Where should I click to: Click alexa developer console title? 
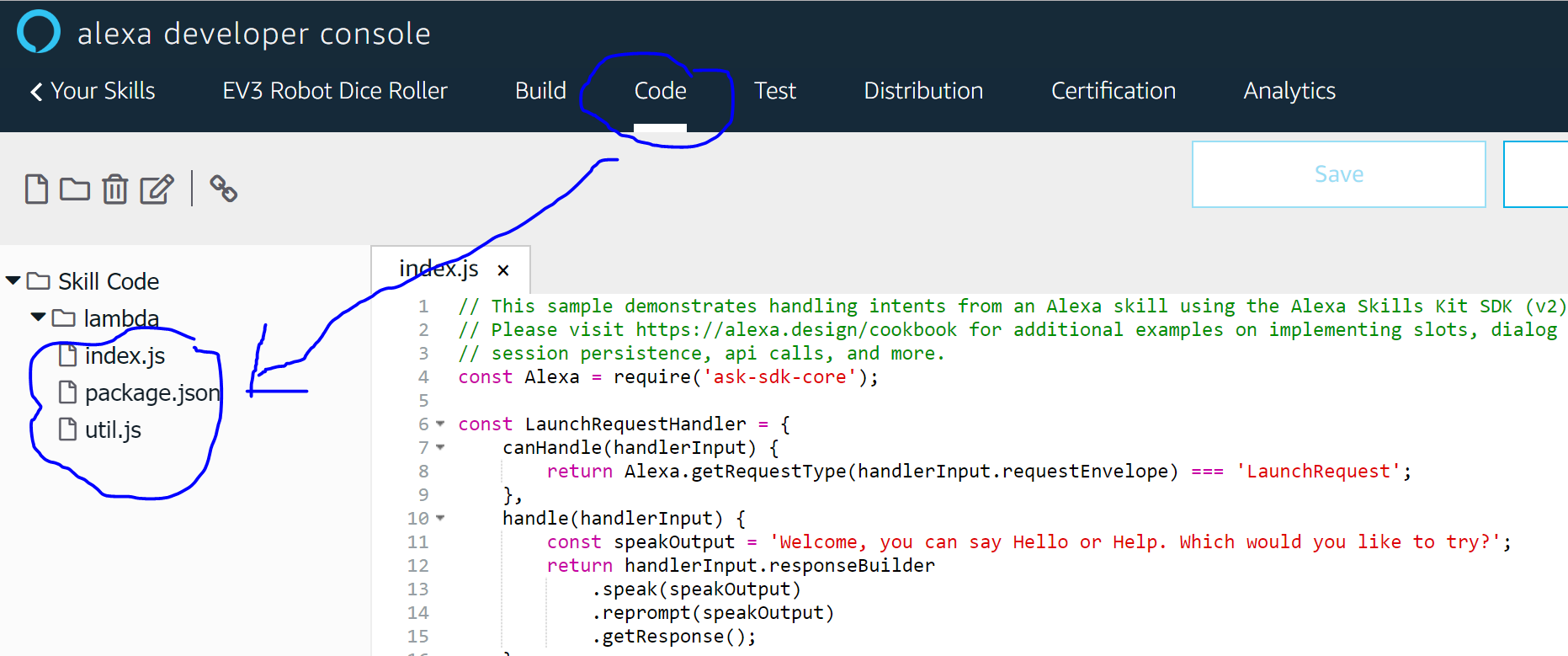click(x=254, y=34)
